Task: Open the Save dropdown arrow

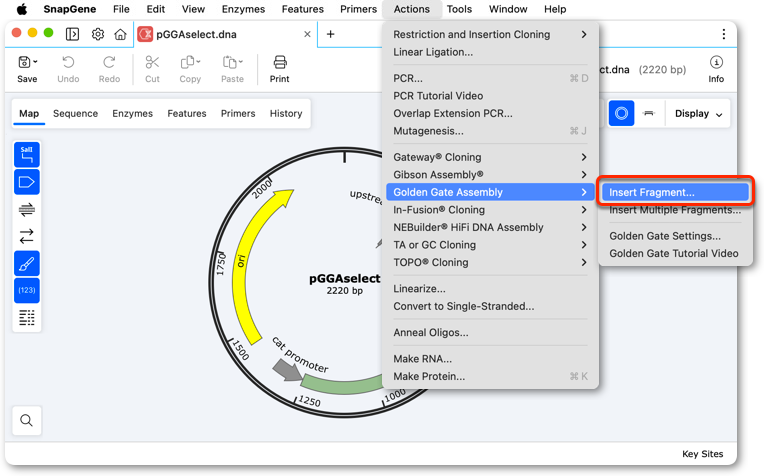Action: 35,62
